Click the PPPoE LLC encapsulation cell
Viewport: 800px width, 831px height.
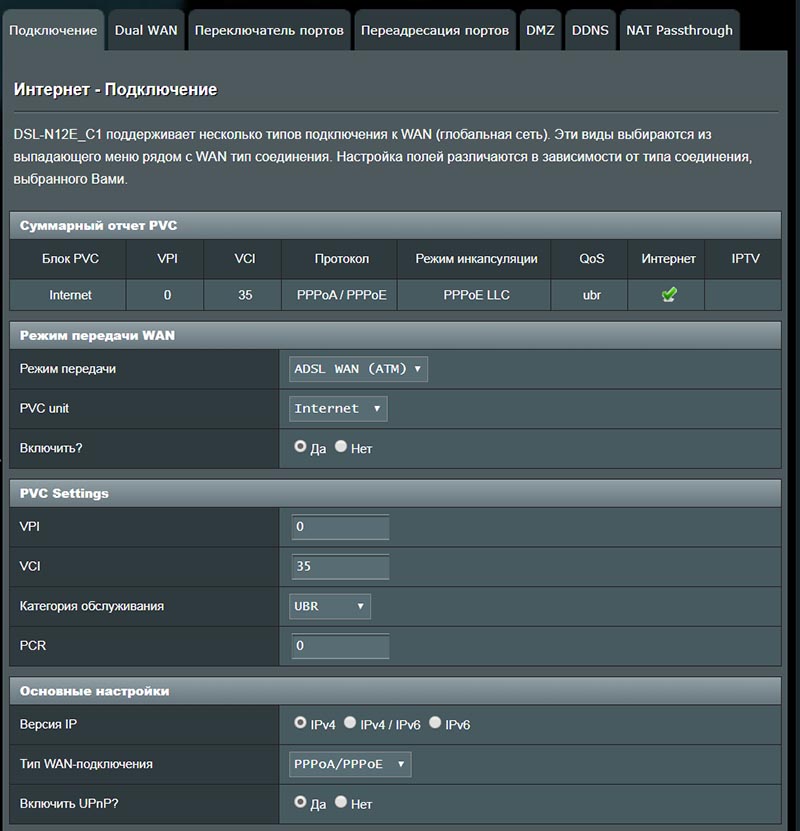pos(476,295)
